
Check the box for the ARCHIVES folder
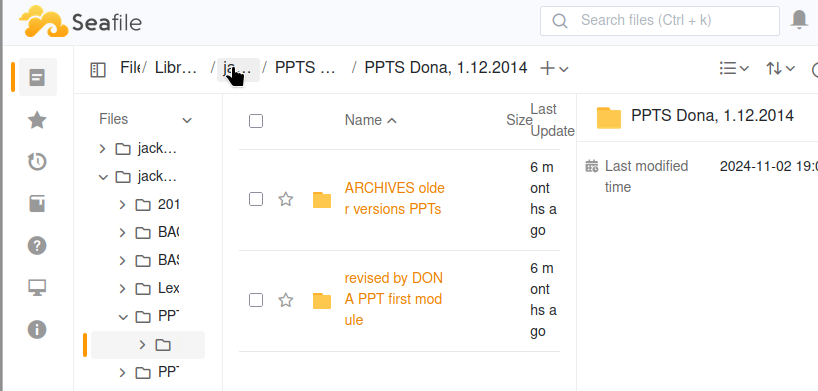pyautogui.click(x=256, y=199)
